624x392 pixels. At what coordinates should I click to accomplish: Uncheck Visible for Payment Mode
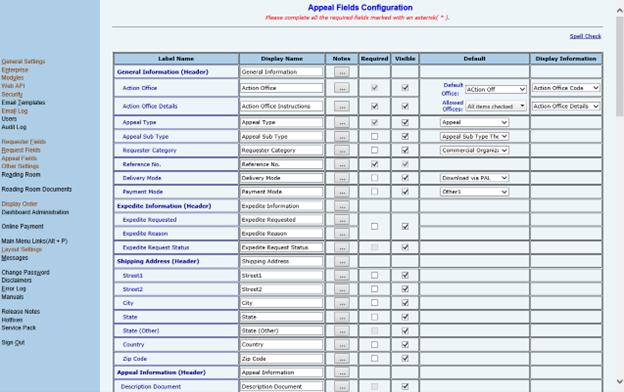click(x=405, y=192)
